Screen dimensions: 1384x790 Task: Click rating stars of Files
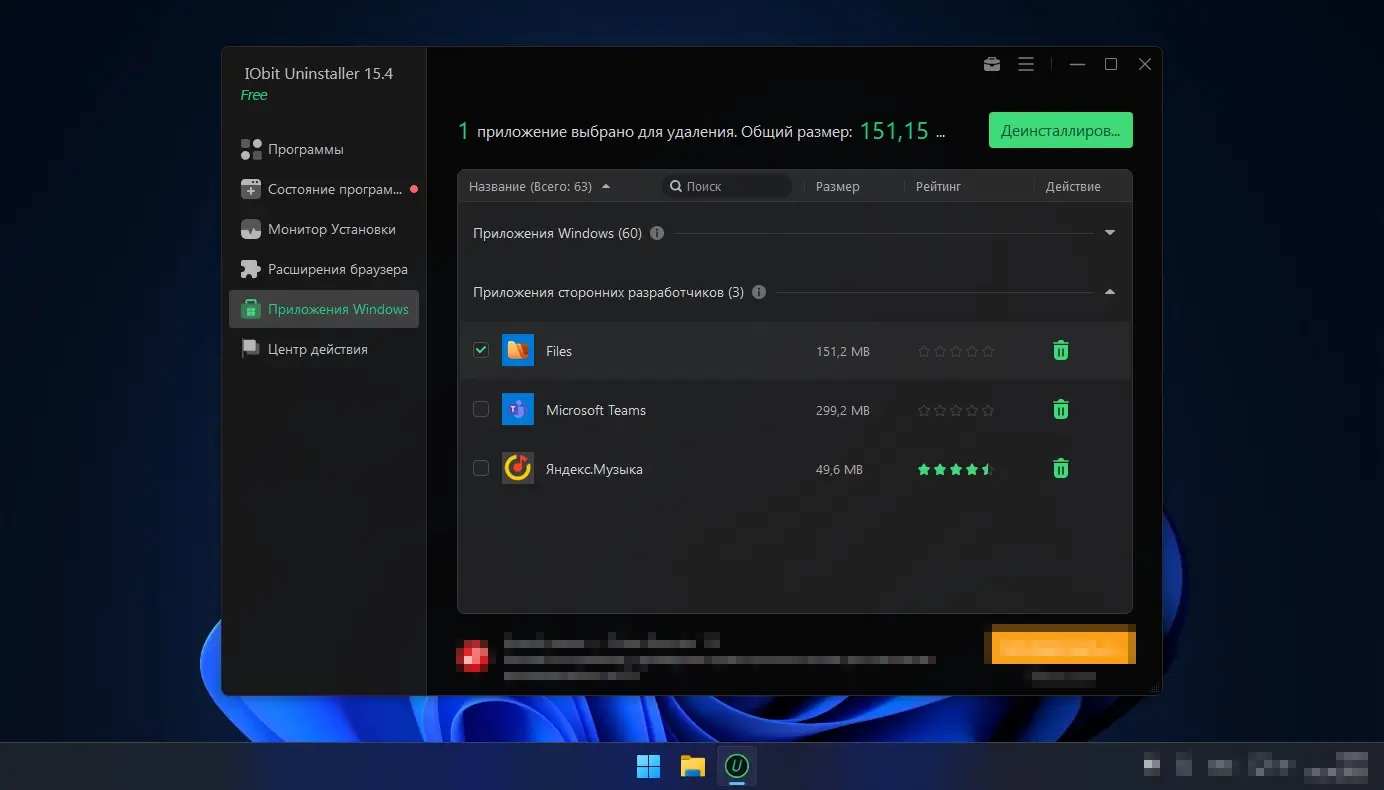(x=956, y=351)
